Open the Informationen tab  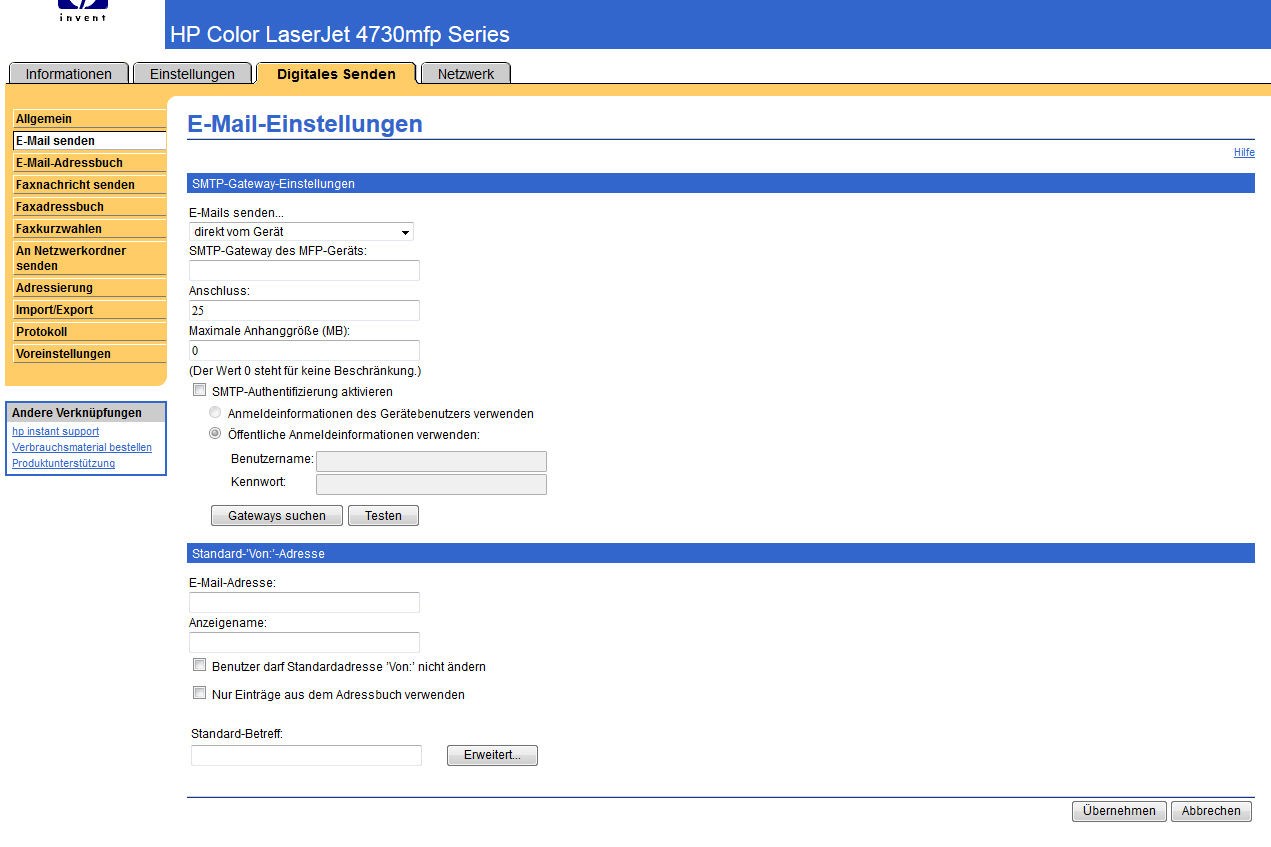tap(69, 74)
